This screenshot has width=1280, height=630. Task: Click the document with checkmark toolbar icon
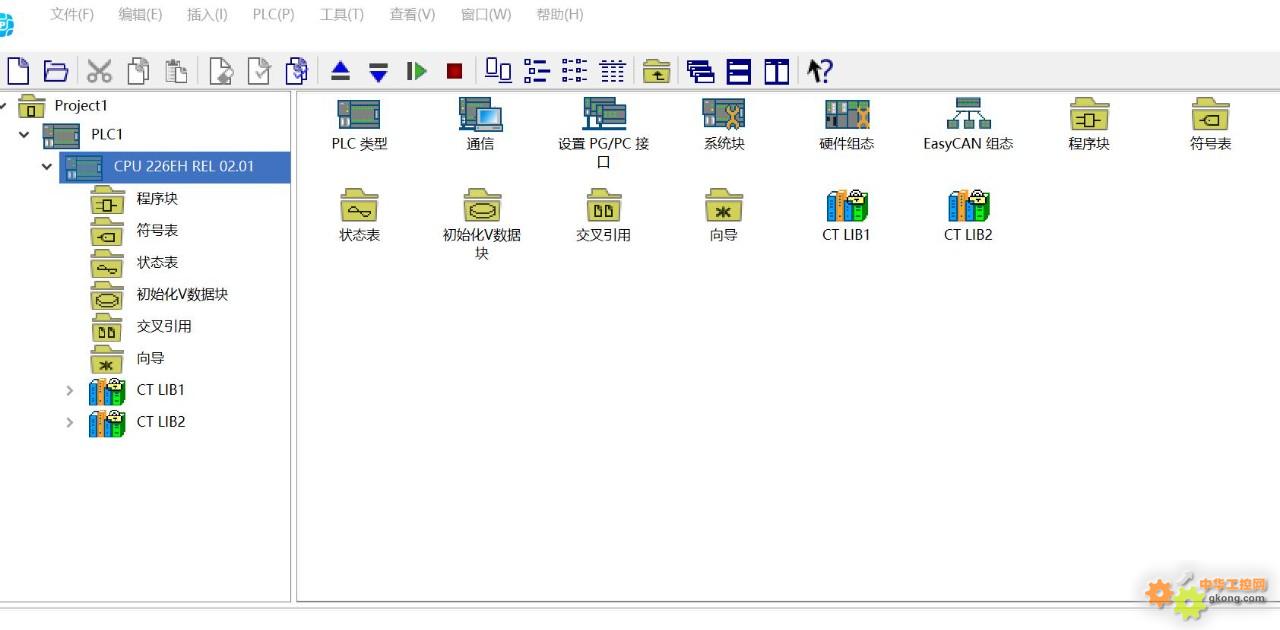[x=259, y=71]
